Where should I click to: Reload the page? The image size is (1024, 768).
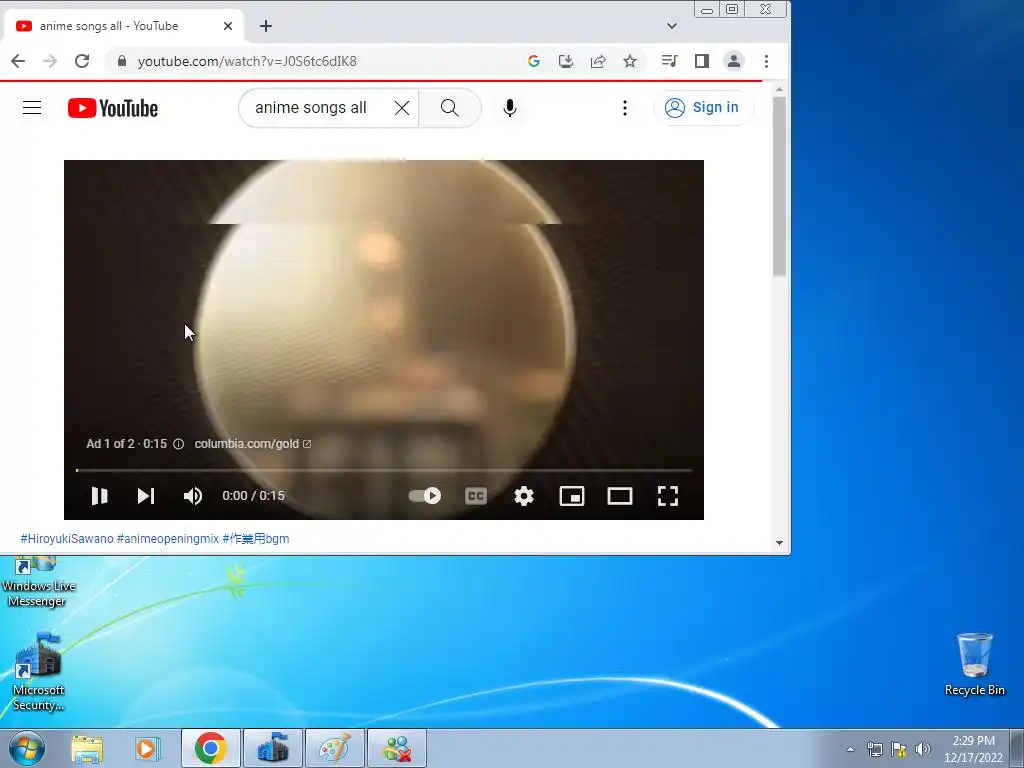pos(82,61)
